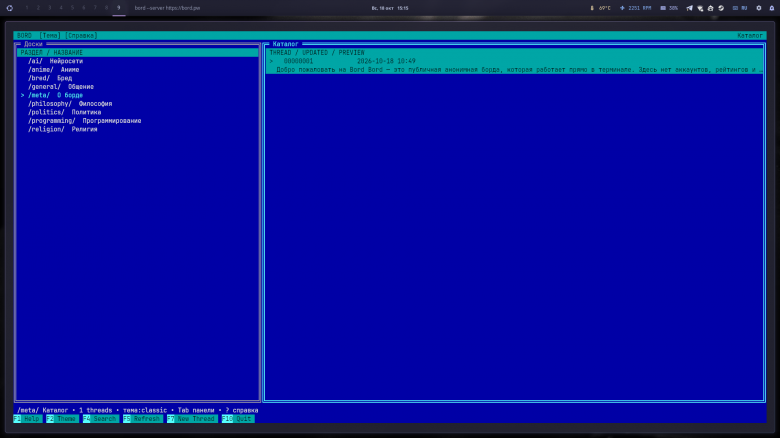Click the memory usage 38% indicator
The height and width of the screenshot is (438, 780).
(669, 8)
